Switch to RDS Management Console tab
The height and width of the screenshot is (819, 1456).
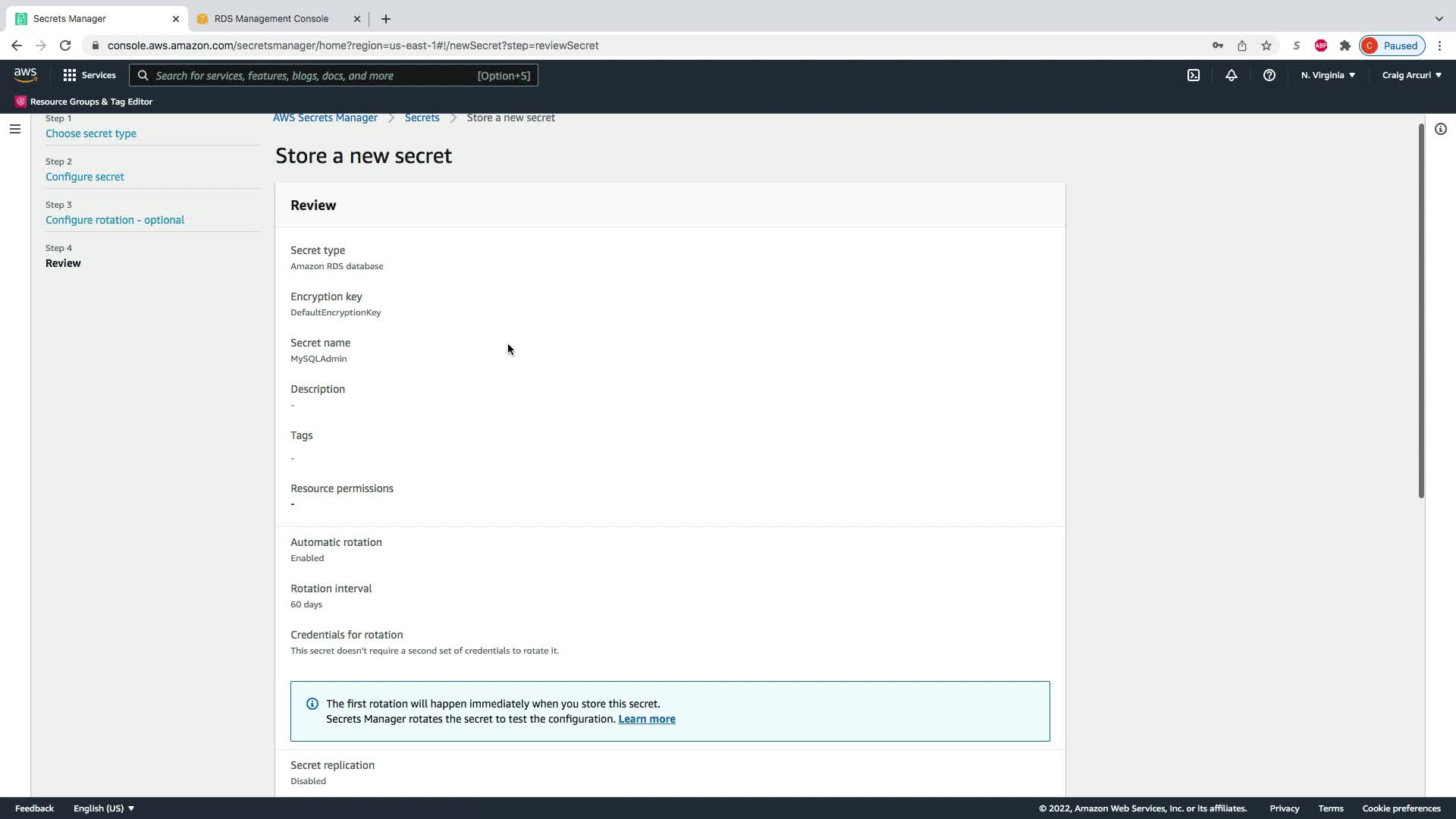click(271, 19)
